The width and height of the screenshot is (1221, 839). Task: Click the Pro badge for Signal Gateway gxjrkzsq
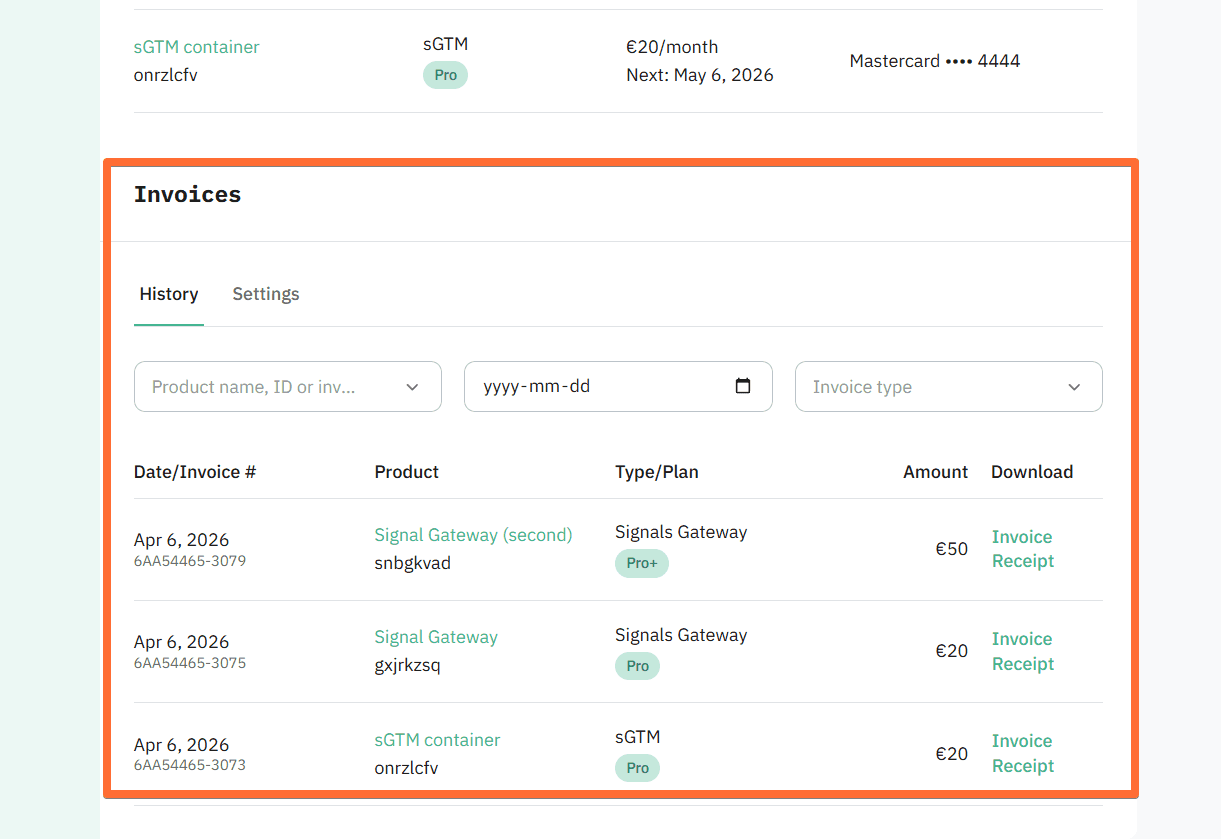pyautogui.click(x=637, y=665)
